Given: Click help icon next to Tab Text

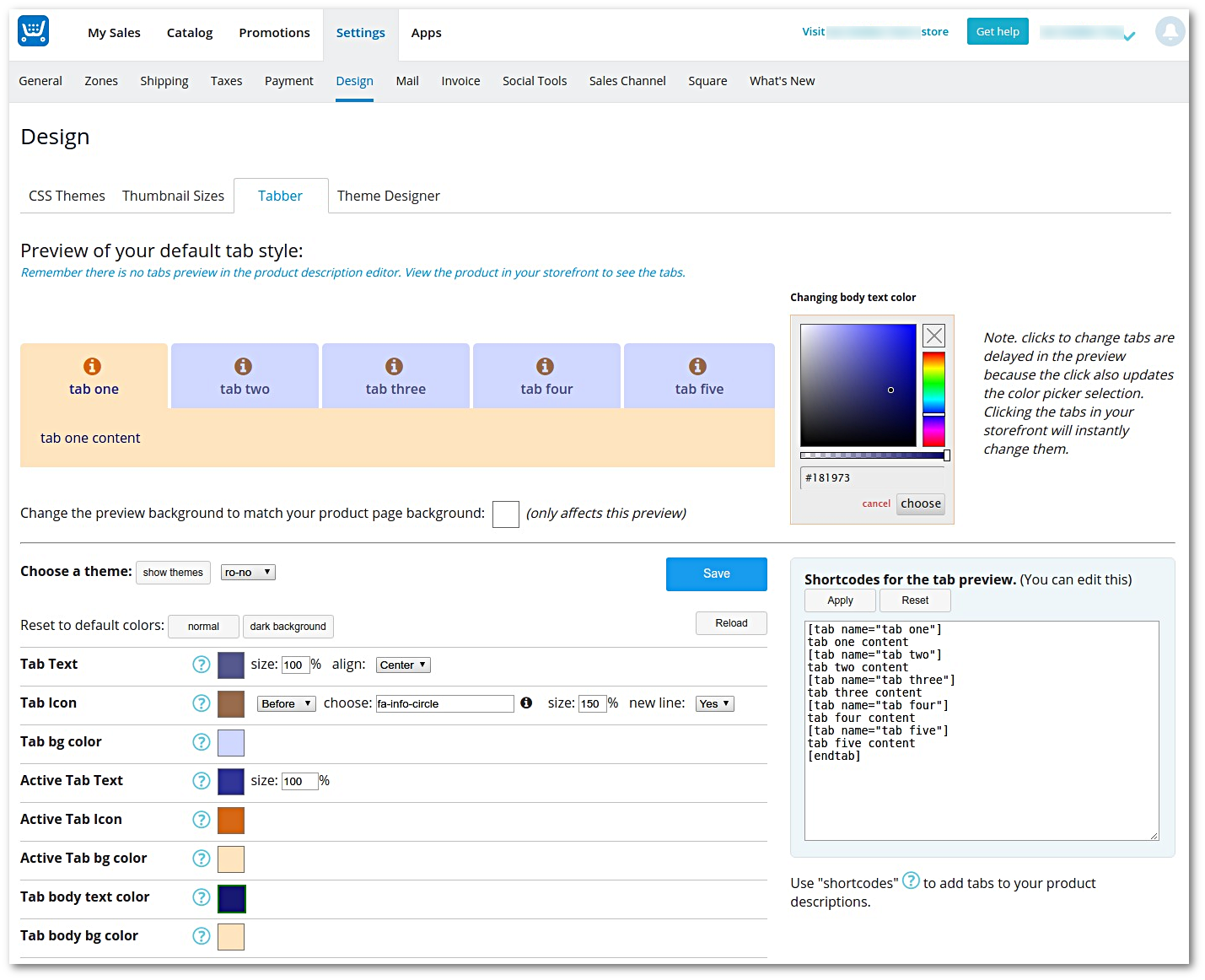Looking at the screenshot, I should tap(201, 665).
